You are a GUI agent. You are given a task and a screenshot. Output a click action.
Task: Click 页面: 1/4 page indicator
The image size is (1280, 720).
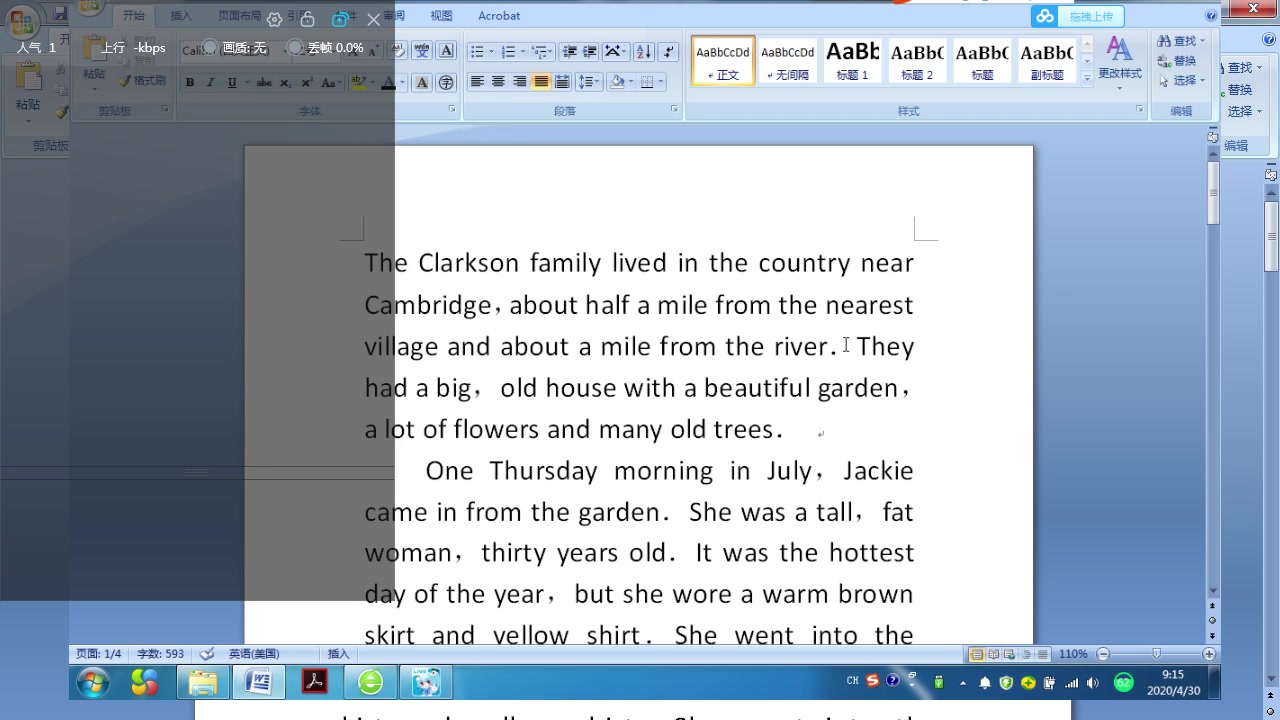coord(99,654)
